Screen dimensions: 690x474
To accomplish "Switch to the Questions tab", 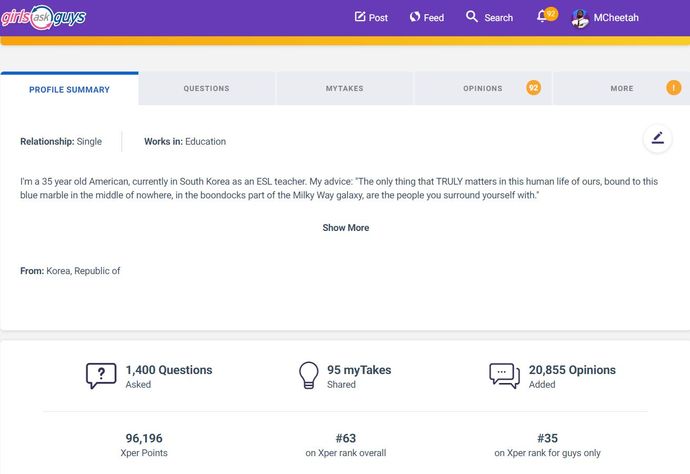I will [206, 88].
